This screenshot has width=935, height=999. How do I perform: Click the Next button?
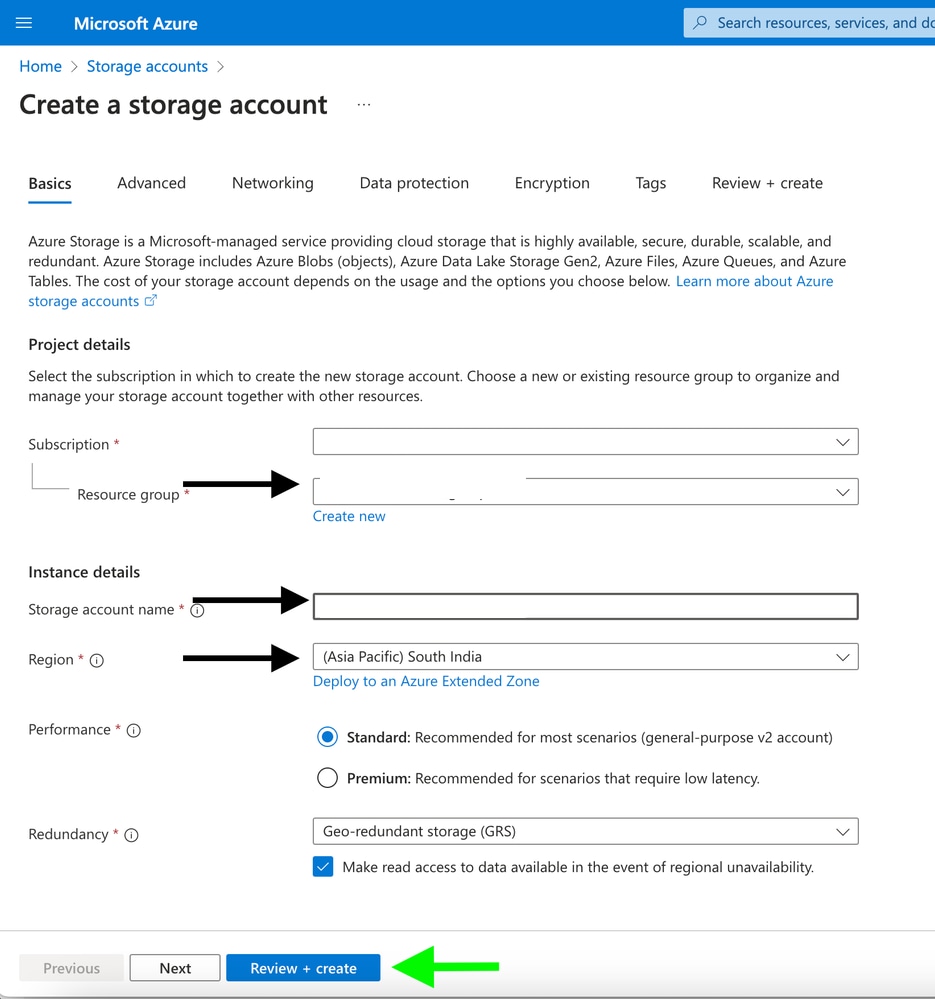tap(175, 968)
